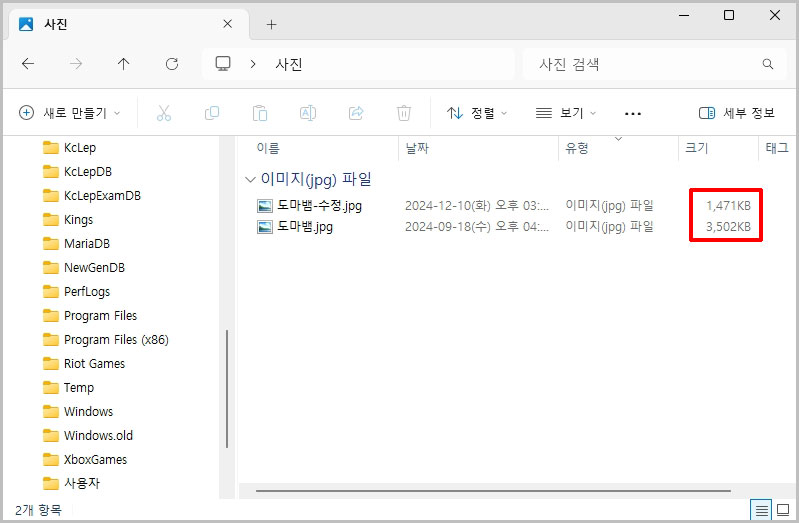Open the 보기 view dropdown

[566, 113]
